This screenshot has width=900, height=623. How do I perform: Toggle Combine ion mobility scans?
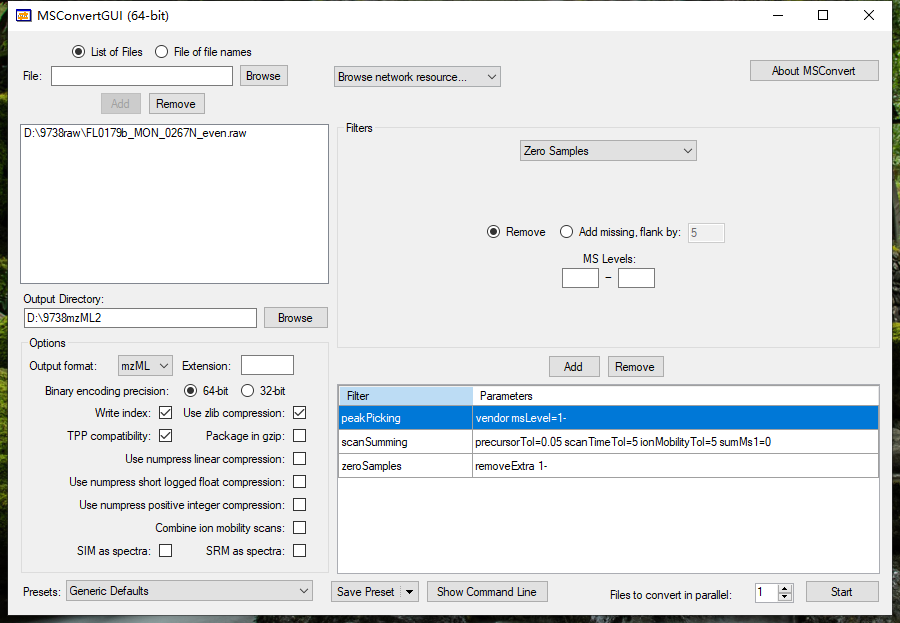pyautogui.click(x=299, y=527)
